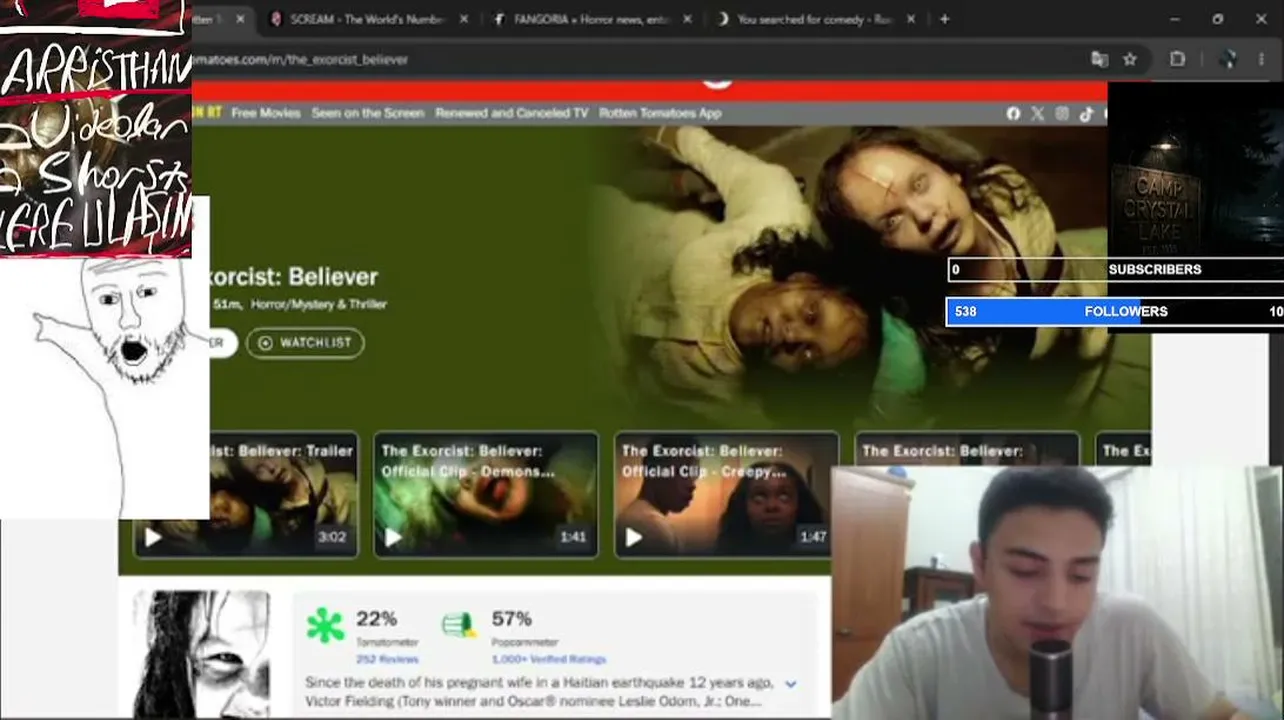Click the 22% Tomatometer score

coord(377,619)
